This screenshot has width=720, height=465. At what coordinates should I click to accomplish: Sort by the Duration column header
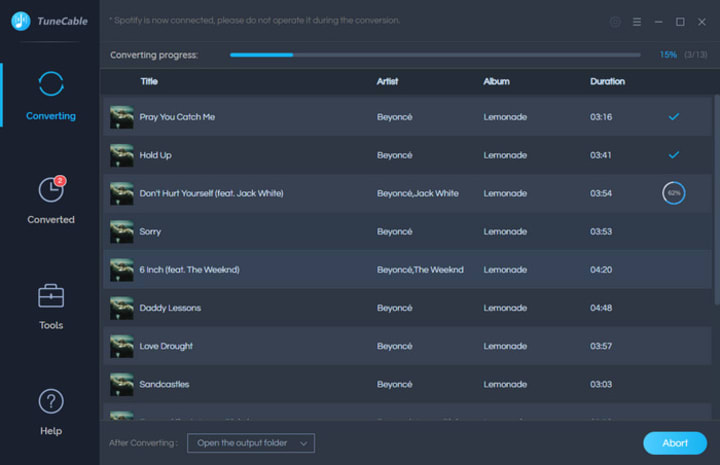tap(607, 81)
